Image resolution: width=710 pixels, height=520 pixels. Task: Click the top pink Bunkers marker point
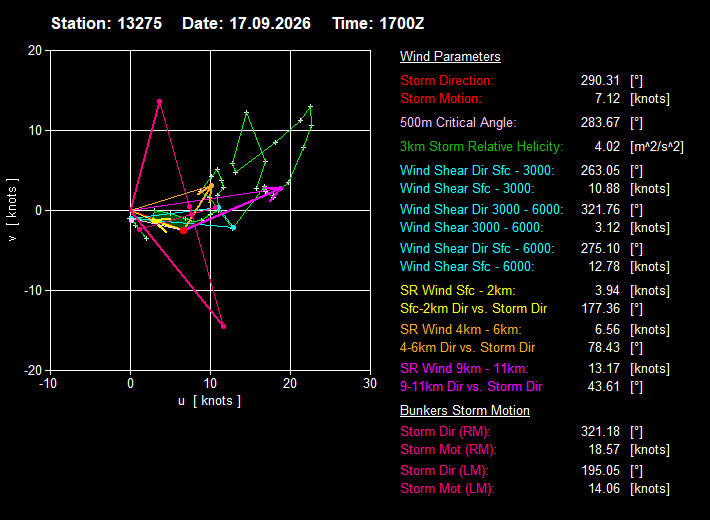coord(159,101)
